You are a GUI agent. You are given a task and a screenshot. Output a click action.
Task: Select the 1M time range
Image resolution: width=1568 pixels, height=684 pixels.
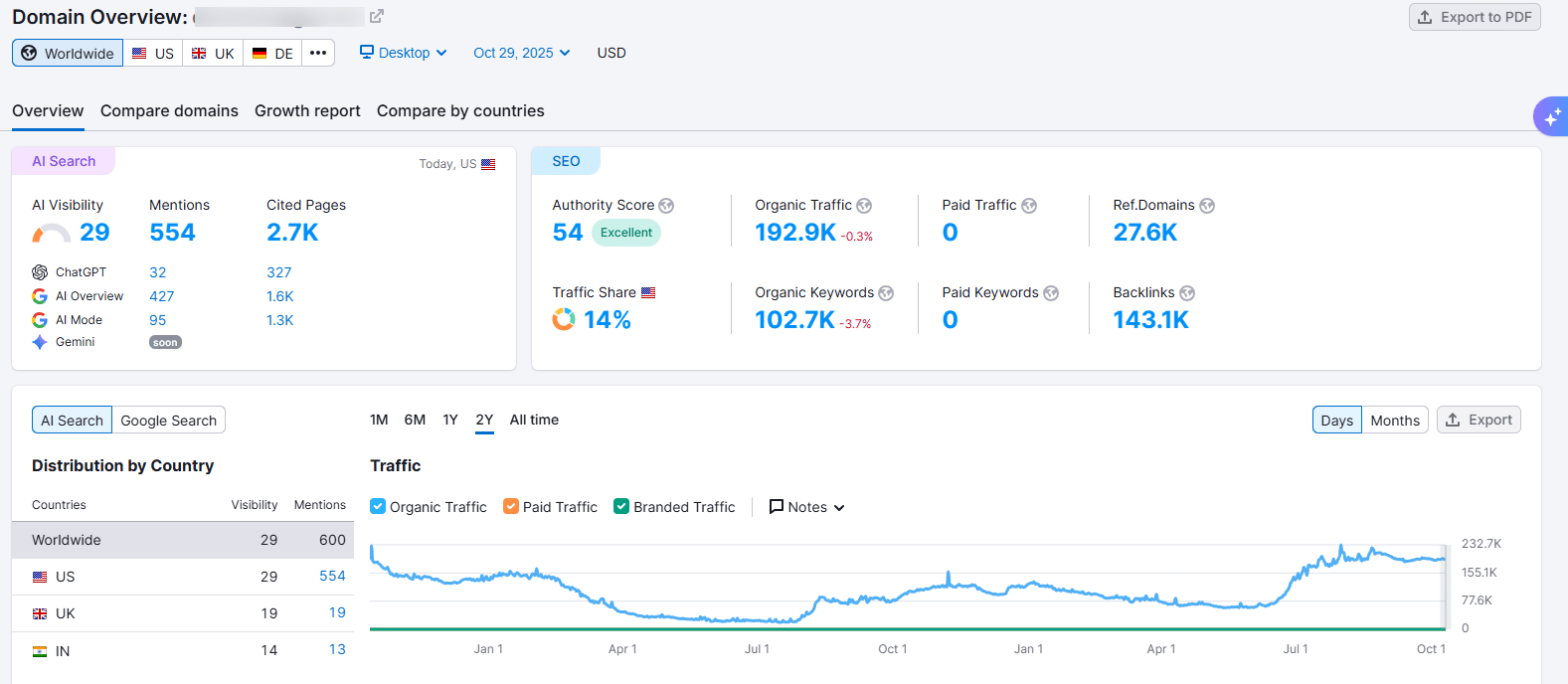click(379, 420)
